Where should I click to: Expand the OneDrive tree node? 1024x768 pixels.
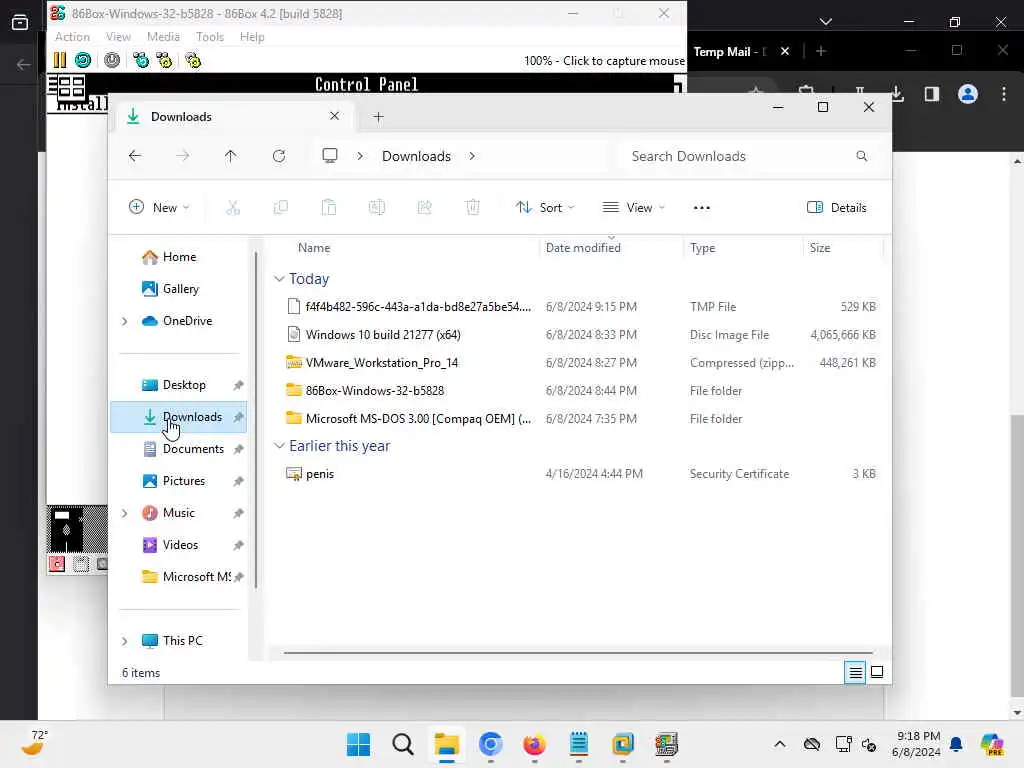(124, 321)
